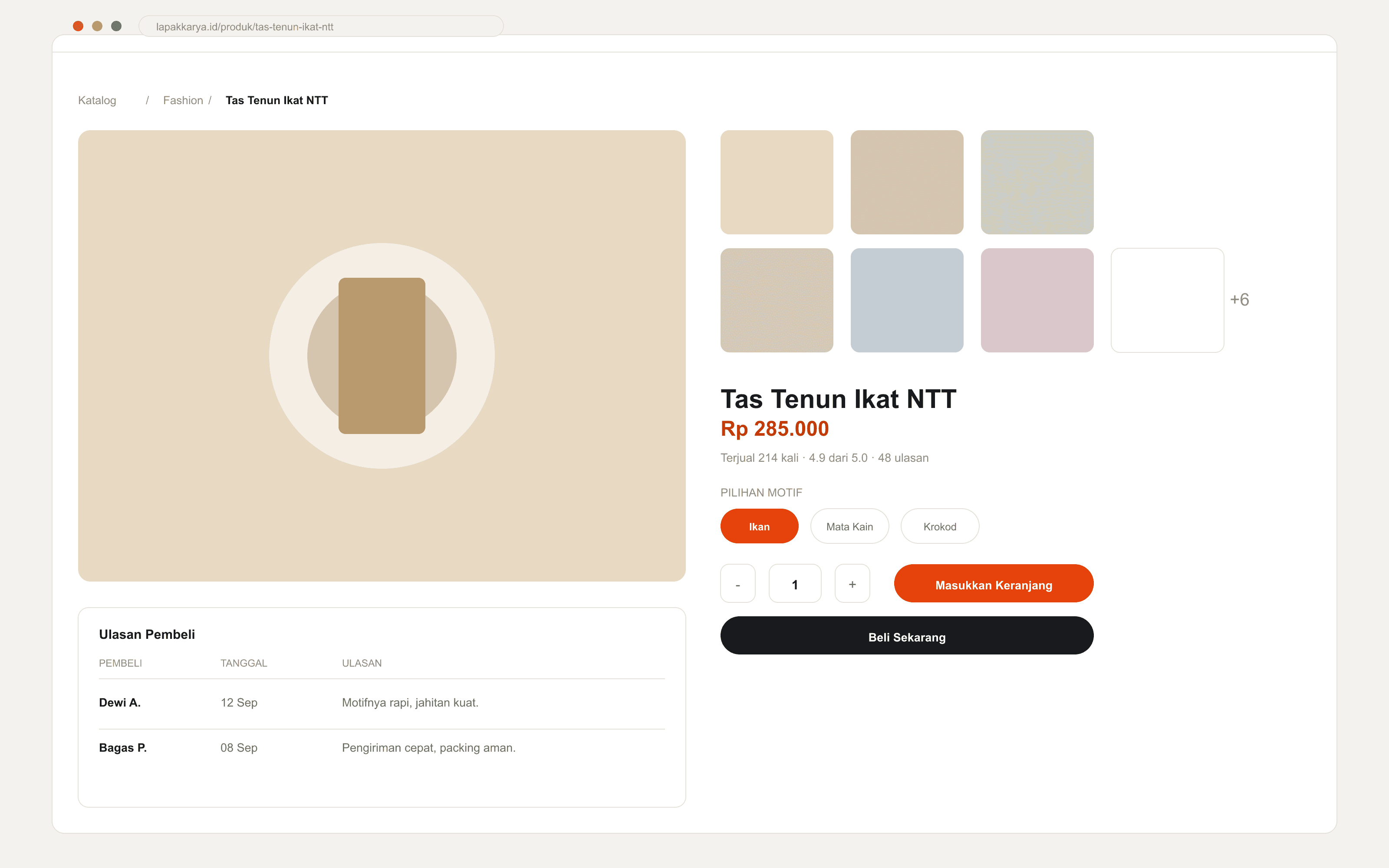The image size is (1389, 868).
Task: Click the date 12 Sep
Action: pos(239,703)
